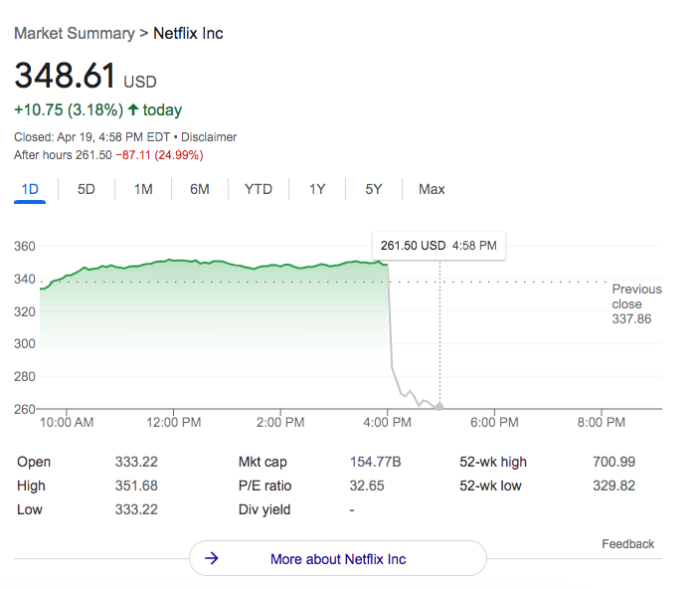Click the 52-wk high value 700.99
The width and height of the screenshot is (700, 589).
coord(613,462)
